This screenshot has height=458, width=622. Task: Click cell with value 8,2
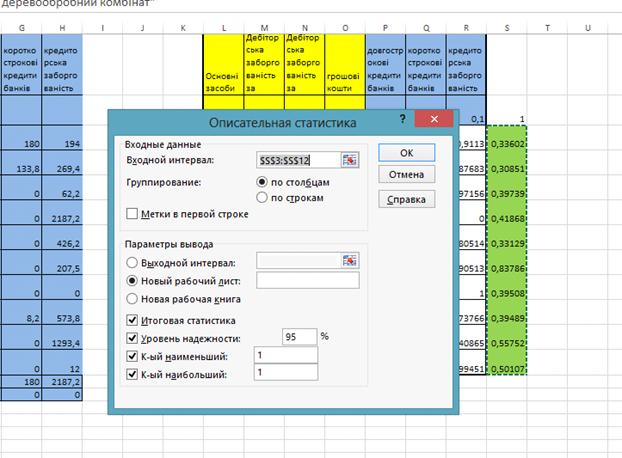pos(21,312)
